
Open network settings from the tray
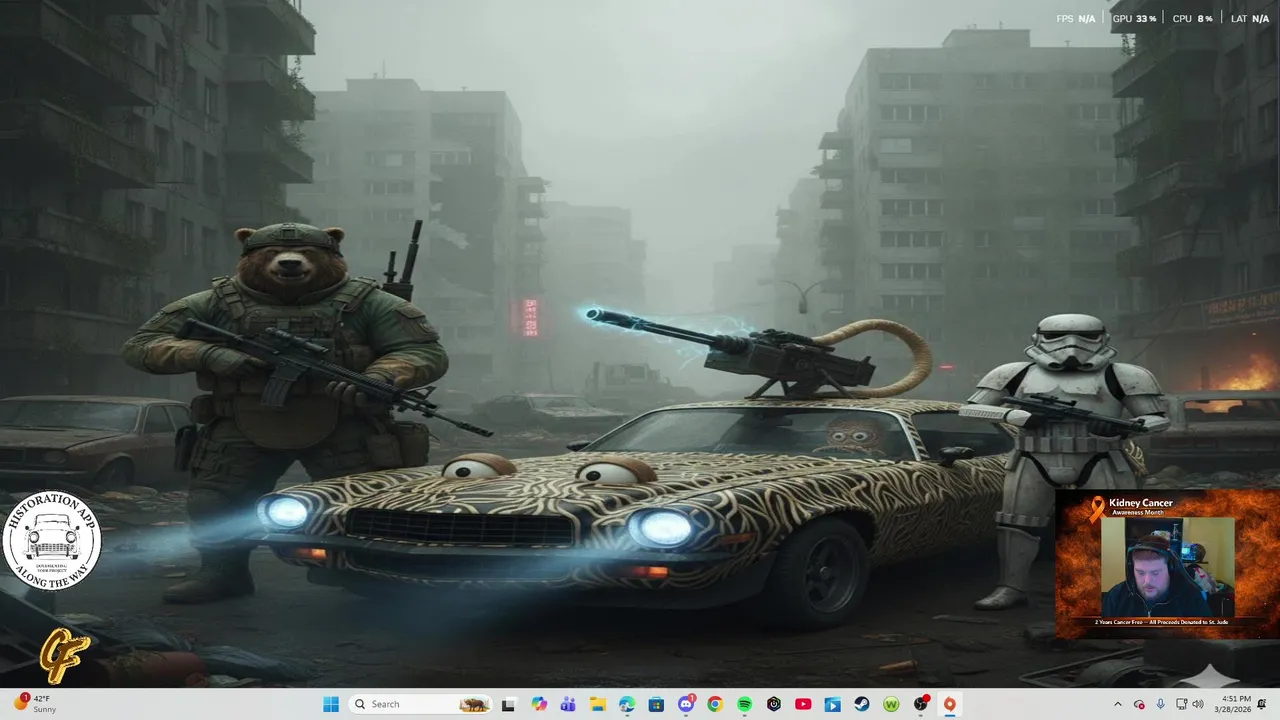1182,704
